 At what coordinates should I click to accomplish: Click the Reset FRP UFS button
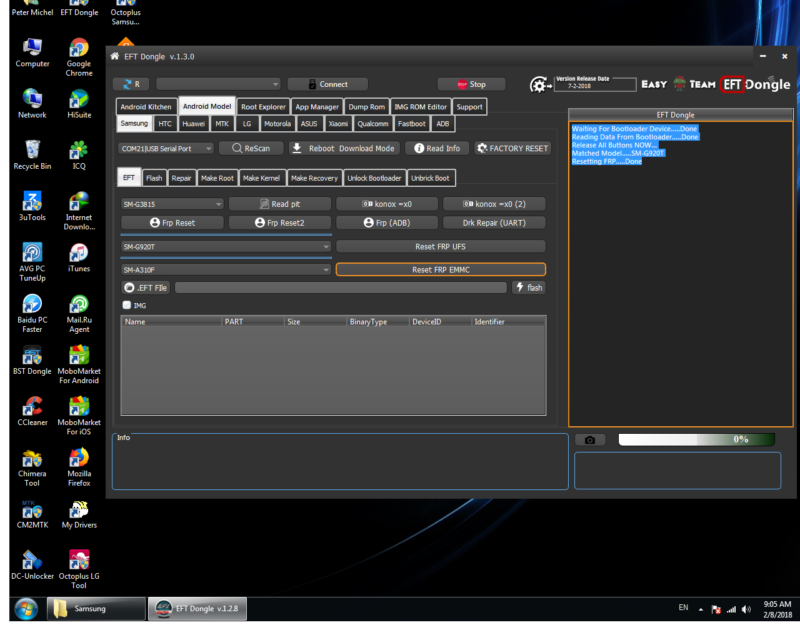tap(441, 247)
